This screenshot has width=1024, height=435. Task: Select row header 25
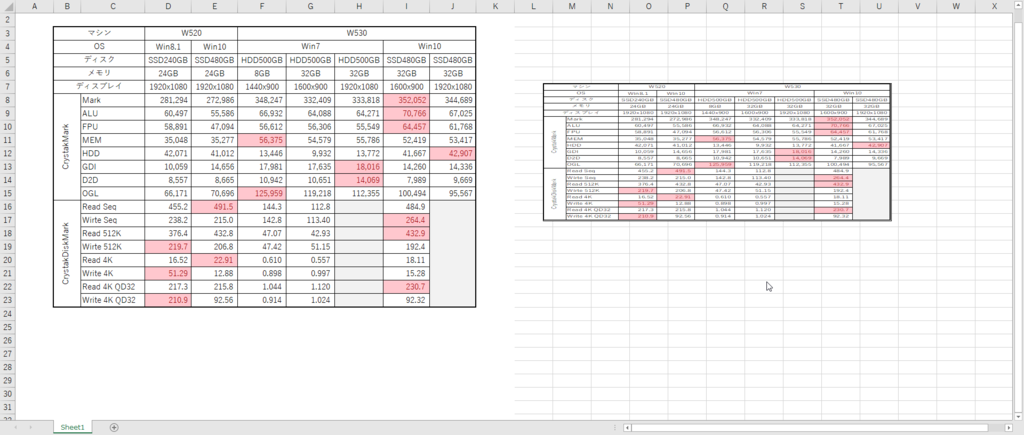[7, 327]
